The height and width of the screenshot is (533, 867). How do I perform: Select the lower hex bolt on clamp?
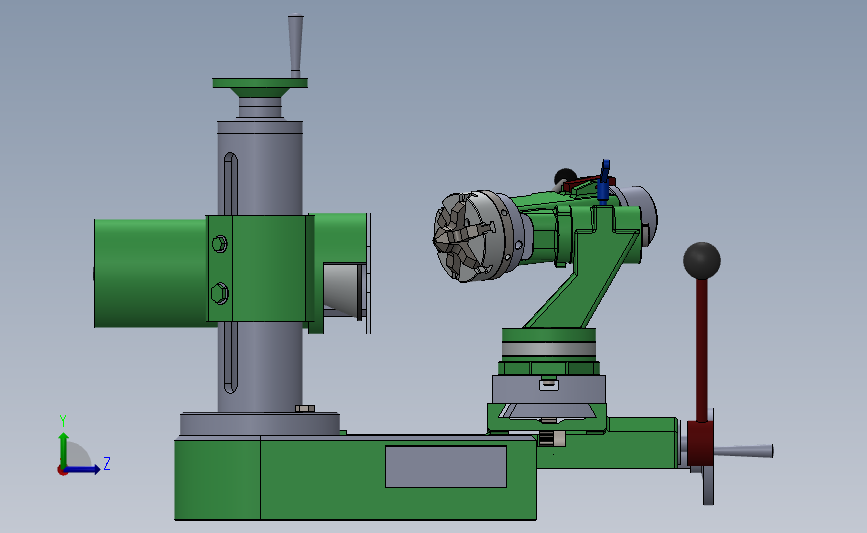coord(220,293)
